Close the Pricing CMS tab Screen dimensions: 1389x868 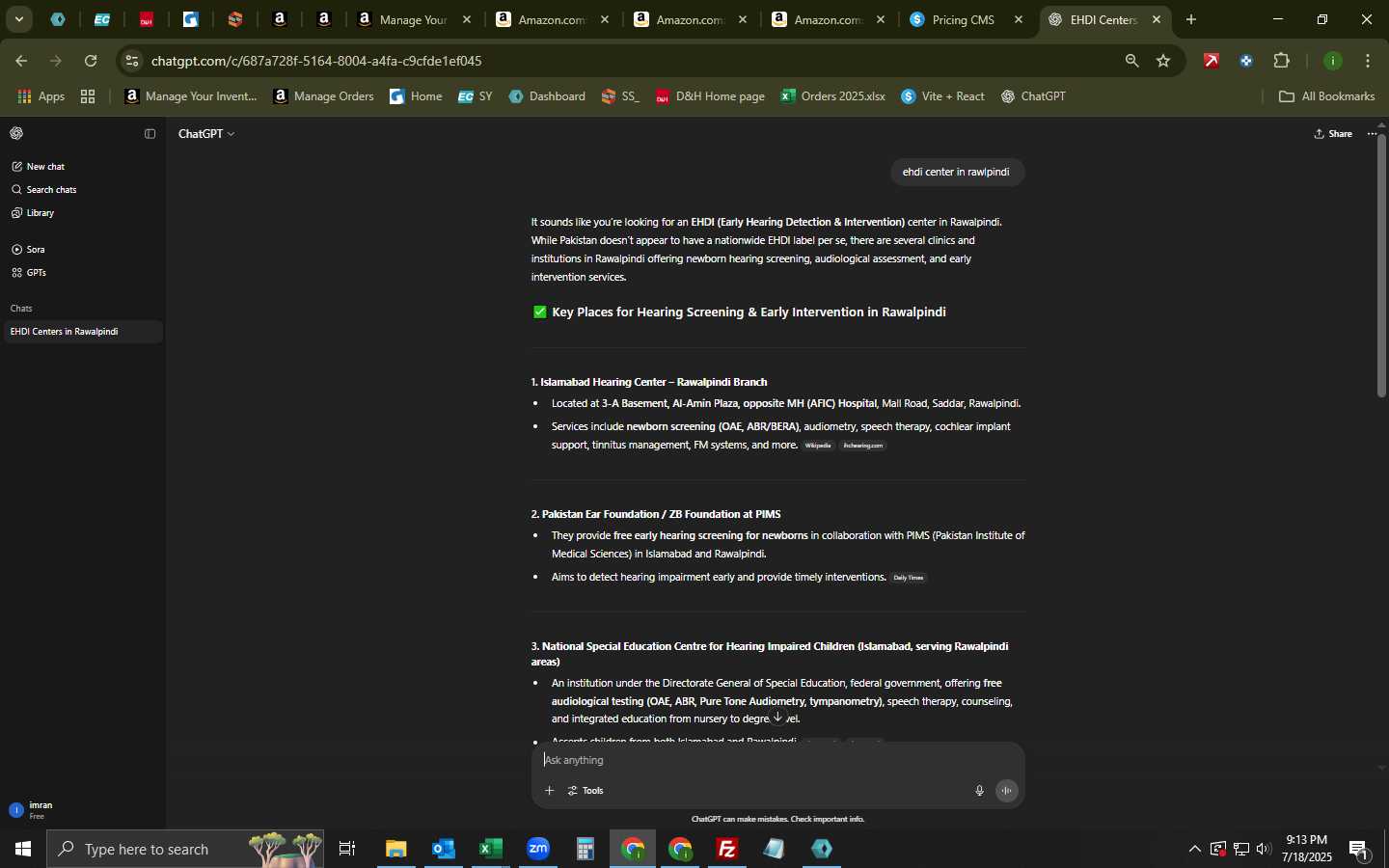pos(1020,19)
